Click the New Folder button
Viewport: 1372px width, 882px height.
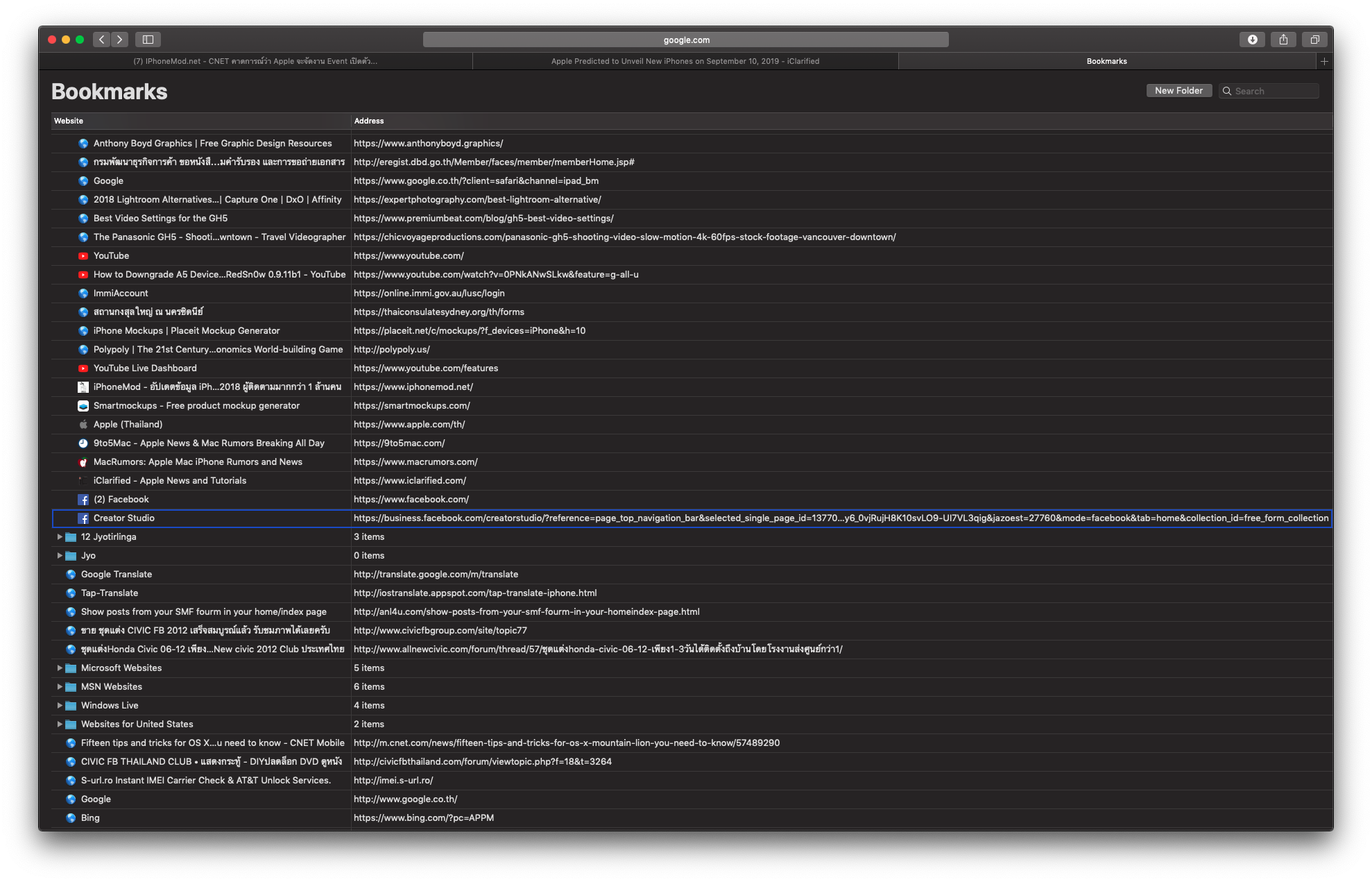tap(1179, 90)
